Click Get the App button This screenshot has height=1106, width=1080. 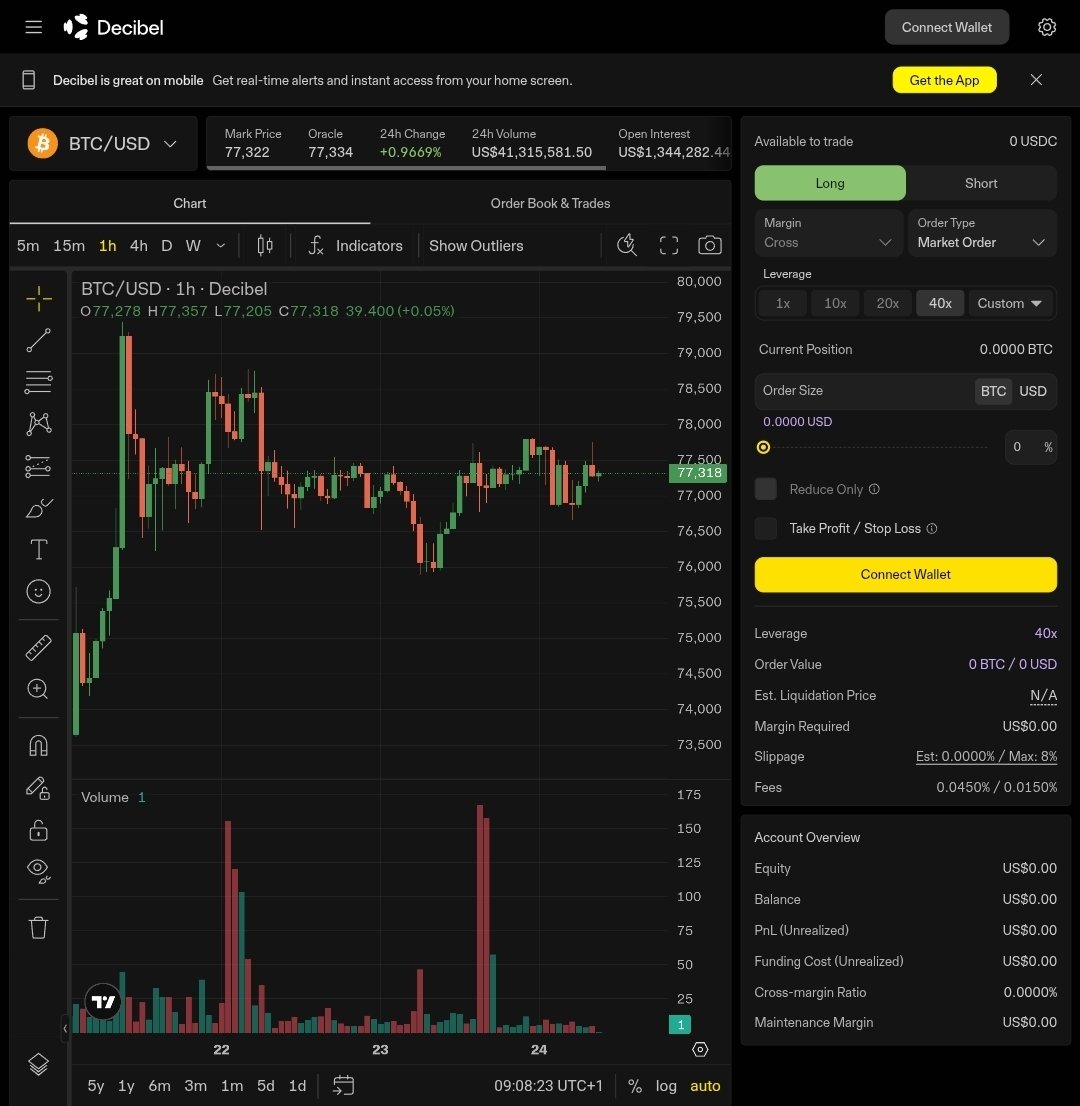(x=944, y=80)
